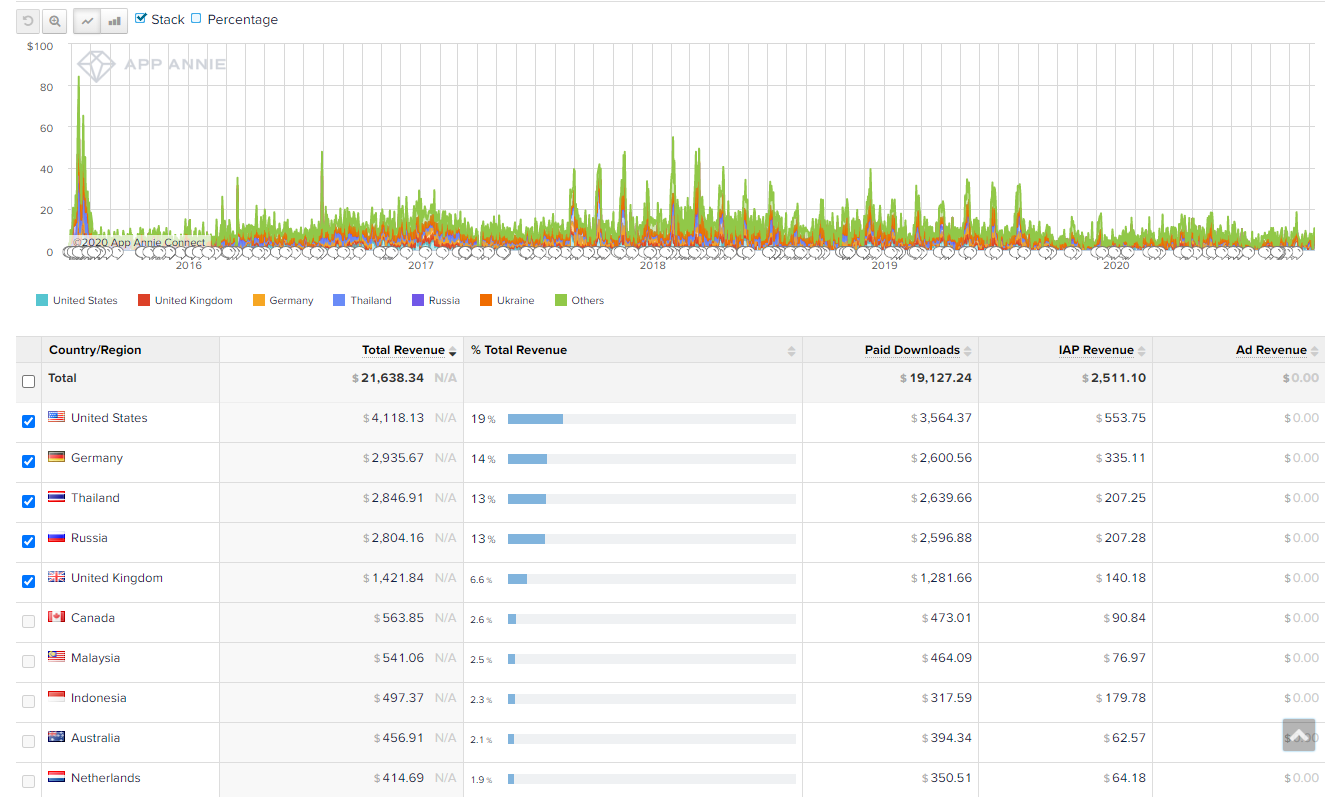Click Germany revenue $2,935.67
This screenshot has height=797, width=1332.
click(x=394, y=458)
